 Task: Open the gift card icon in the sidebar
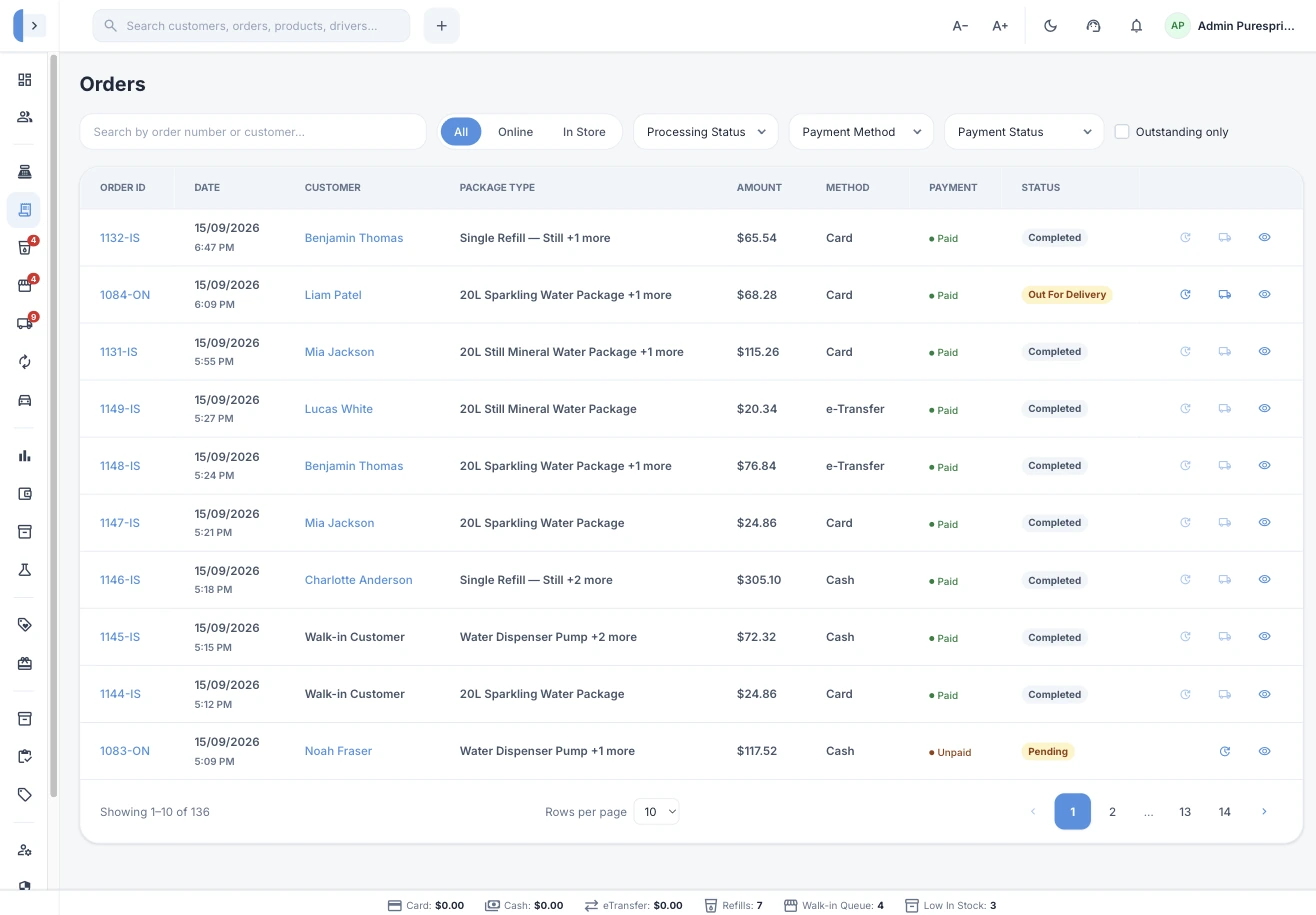(25, 663)
